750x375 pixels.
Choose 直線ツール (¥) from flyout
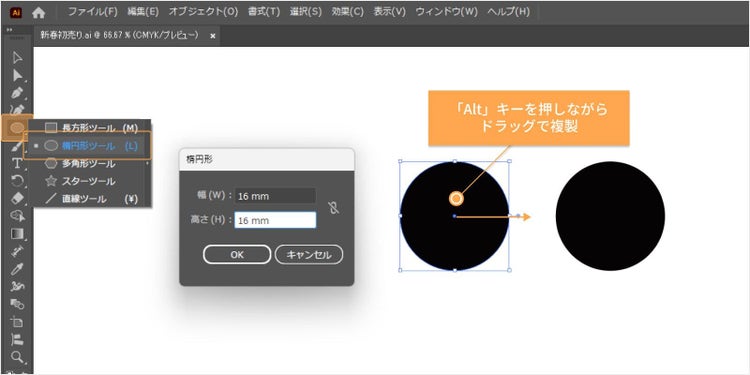(x=91, y=199)
